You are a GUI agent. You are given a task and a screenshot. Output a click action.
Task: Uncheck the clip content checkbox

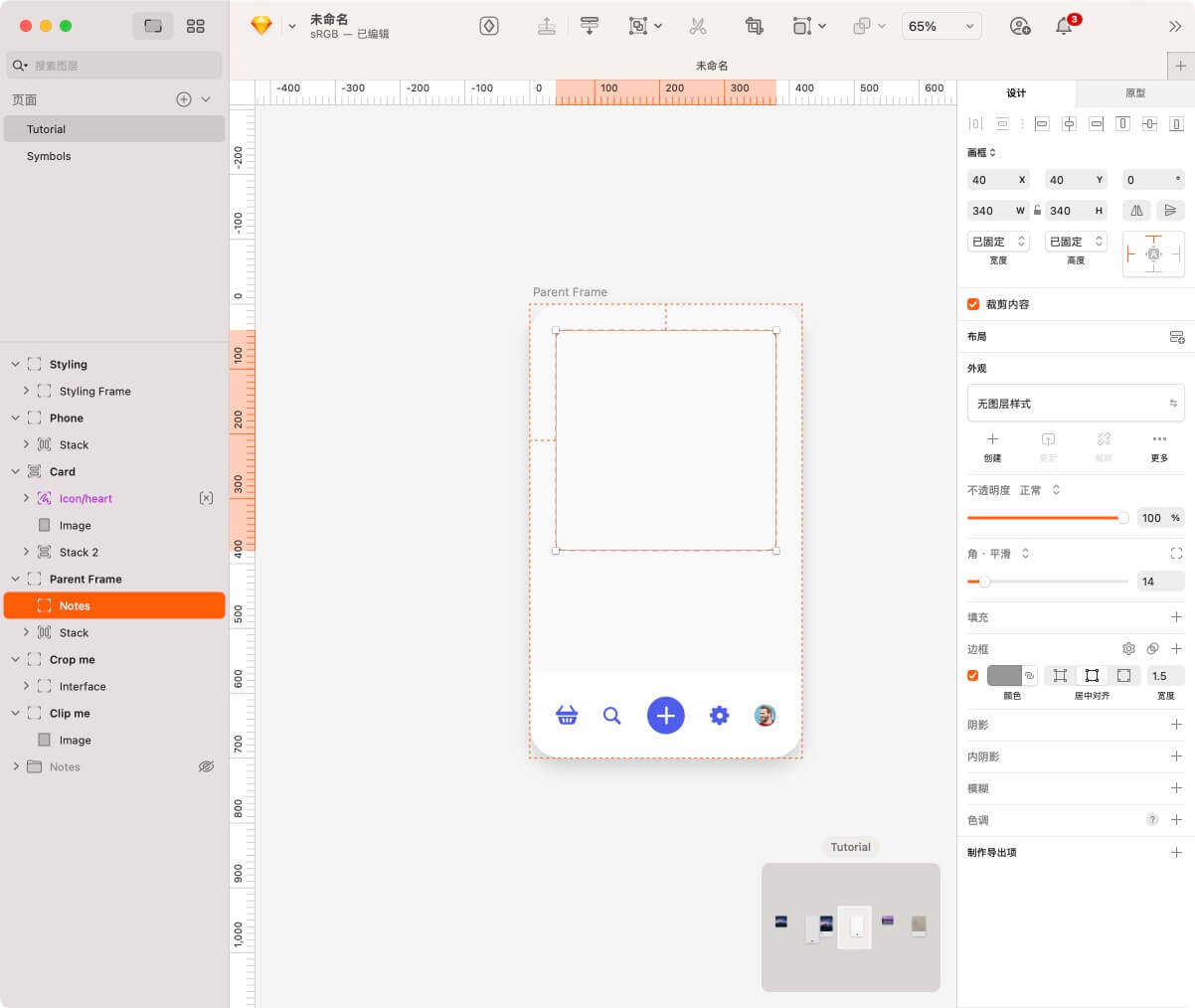973,304
